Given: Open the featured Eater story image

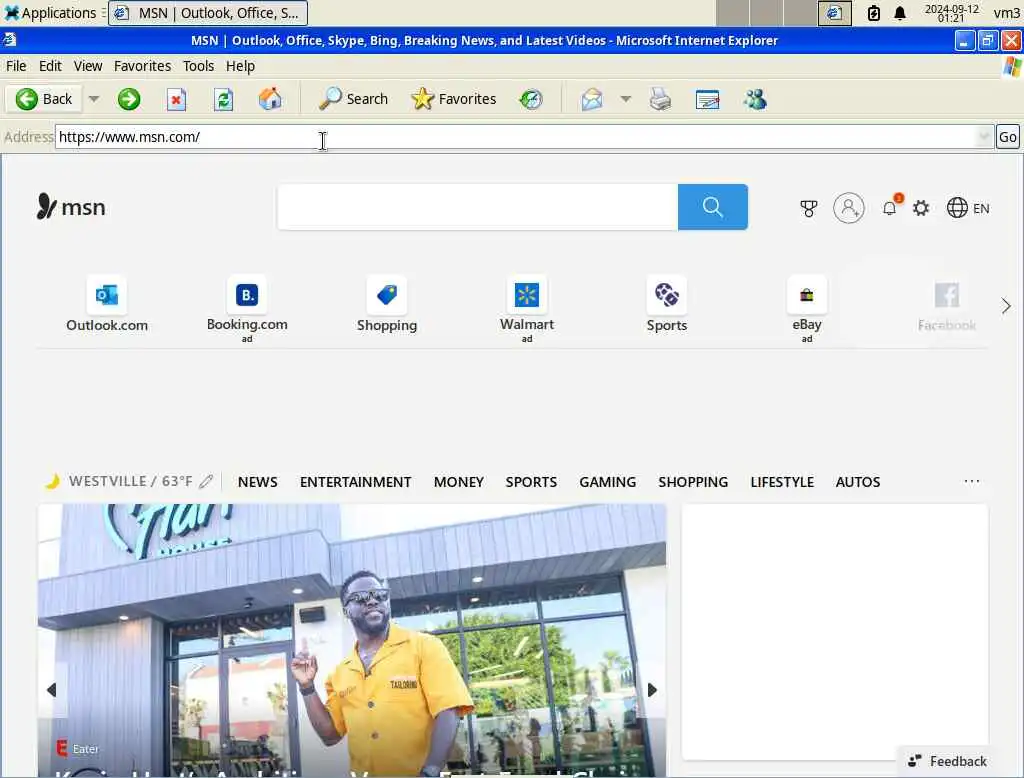Looking at the screenshot, I should coord(352,640).
